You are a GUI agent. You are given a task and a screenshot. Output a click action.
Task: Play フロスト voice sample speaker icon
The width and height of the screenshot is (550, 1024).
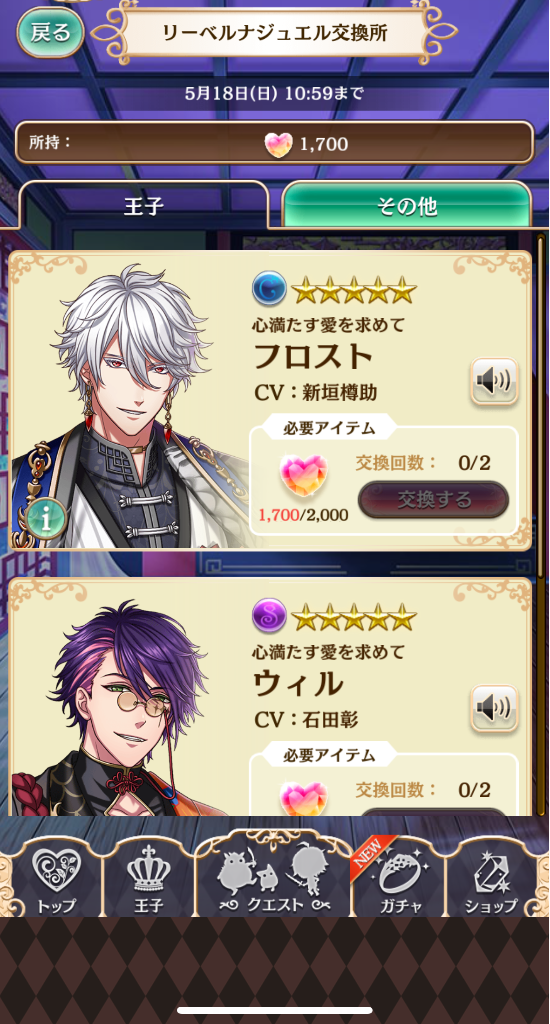494,381
